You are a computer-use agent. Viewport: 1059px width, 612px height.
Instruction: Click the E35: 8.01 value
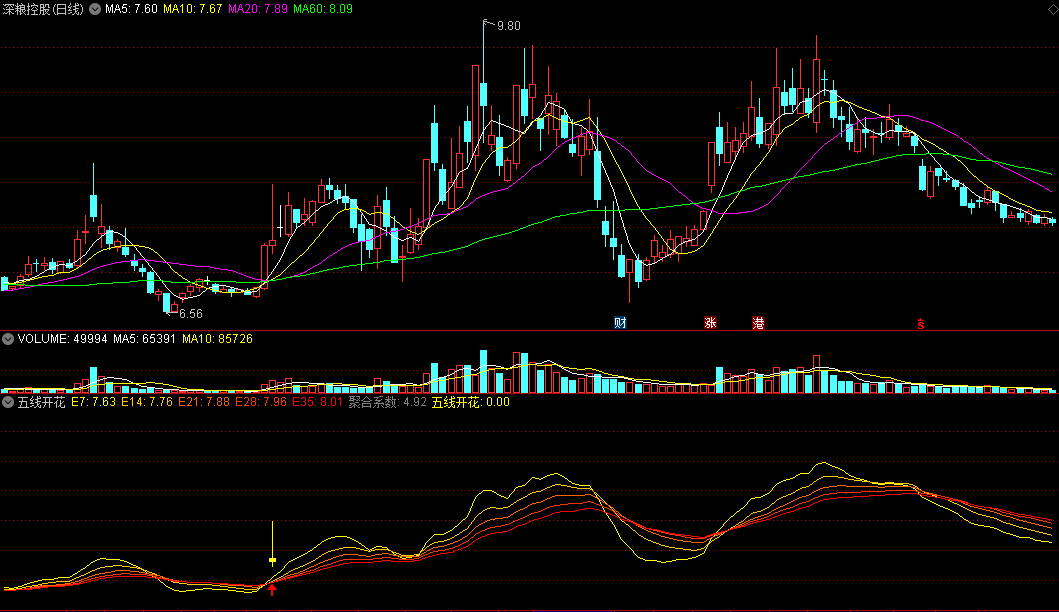click(317, 402)
